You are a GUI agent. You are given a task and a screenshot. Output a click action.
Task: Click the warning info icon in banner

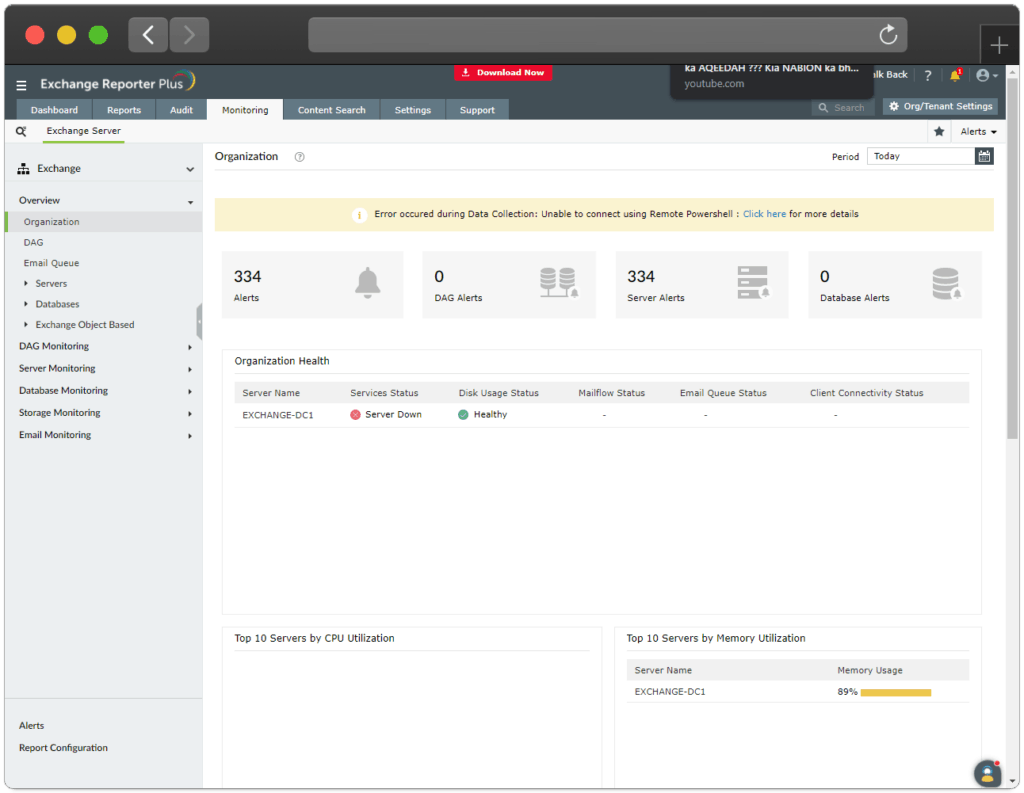[359, 215]
